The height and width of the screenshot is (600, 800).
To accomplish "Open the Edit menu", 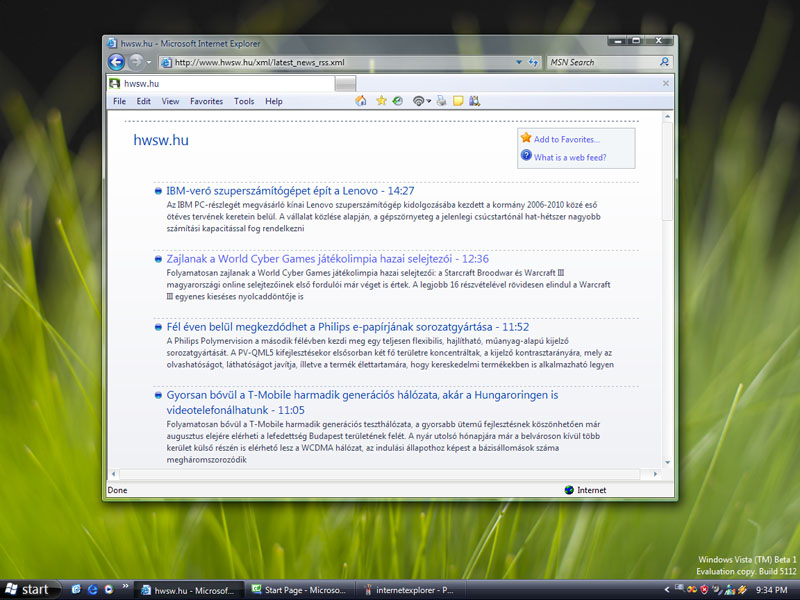I will click(143, 101).
